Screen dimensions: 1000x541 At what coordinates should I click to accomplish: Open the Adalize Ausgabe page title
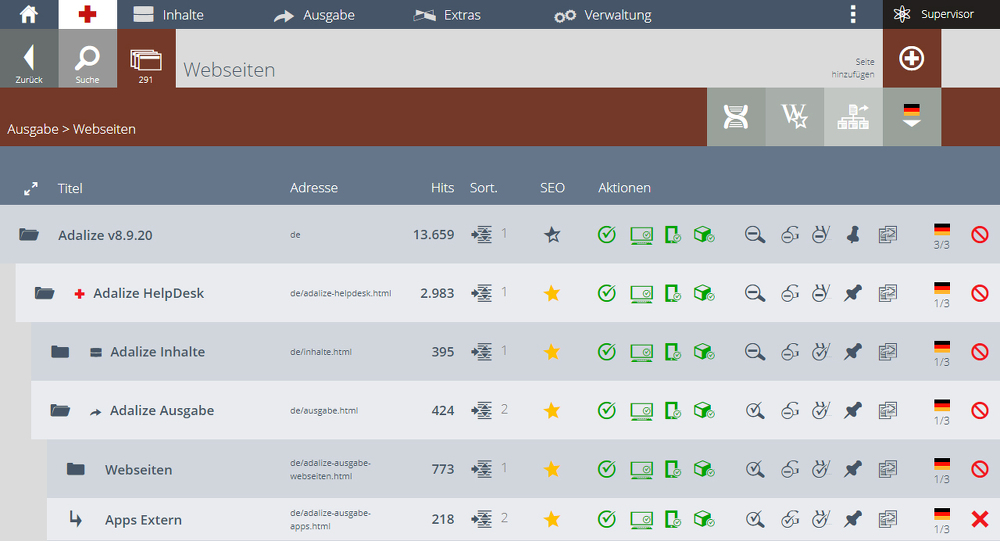pos(162,410)
